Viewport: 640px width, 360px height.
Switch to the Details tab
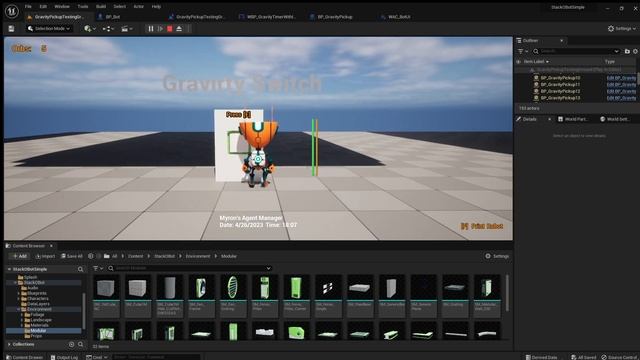[x=529, y=119]
